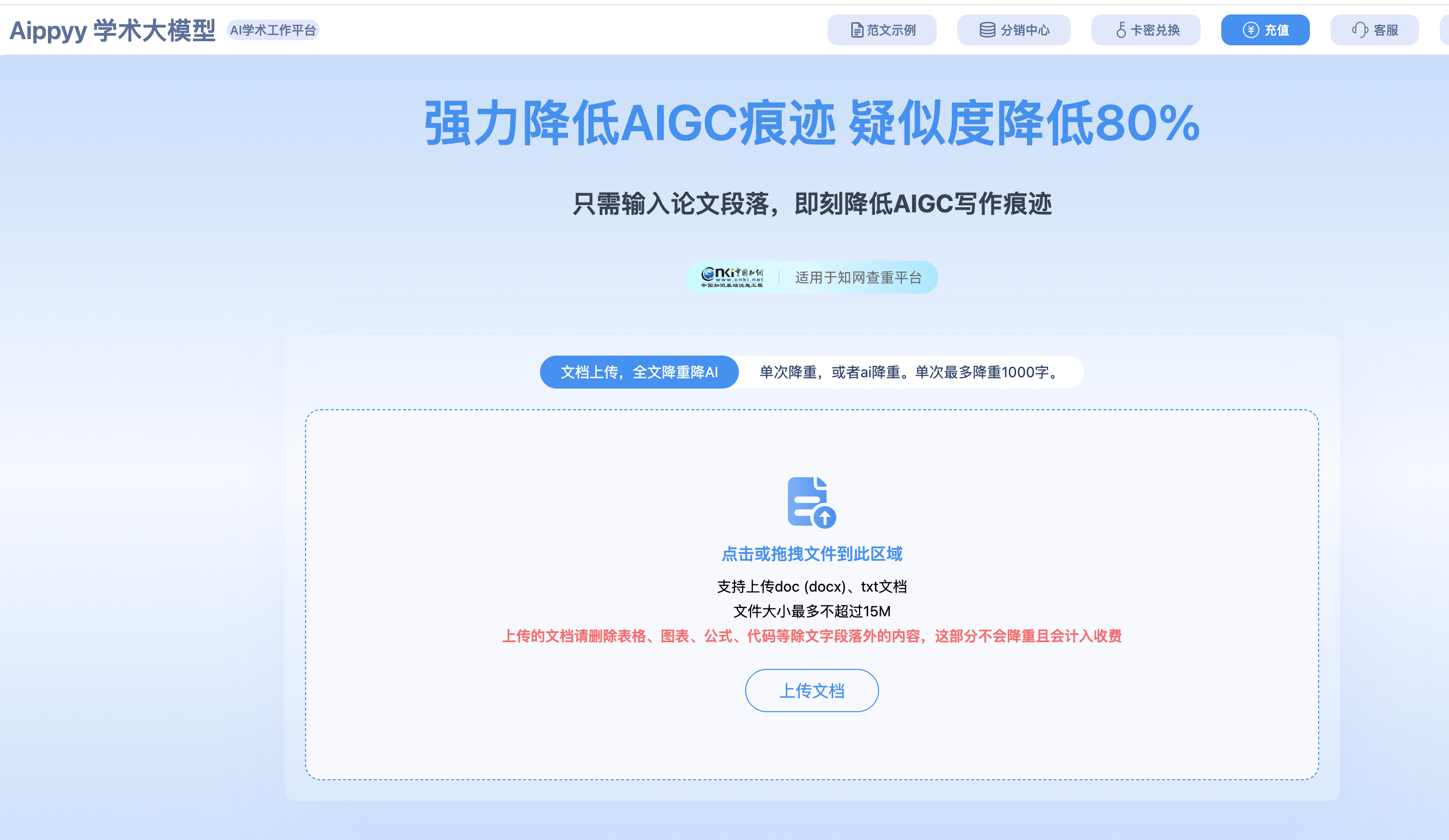1449x840 pixels.
Task: Click the 点击或拖拽文件到此区域 text
Action: (812, 553)
